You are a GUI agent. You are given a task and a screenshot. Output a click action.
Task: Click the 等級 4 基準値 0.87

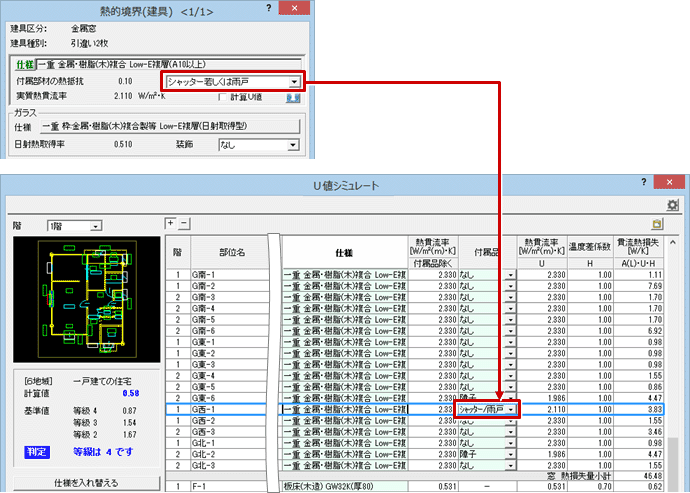(129, 411)
